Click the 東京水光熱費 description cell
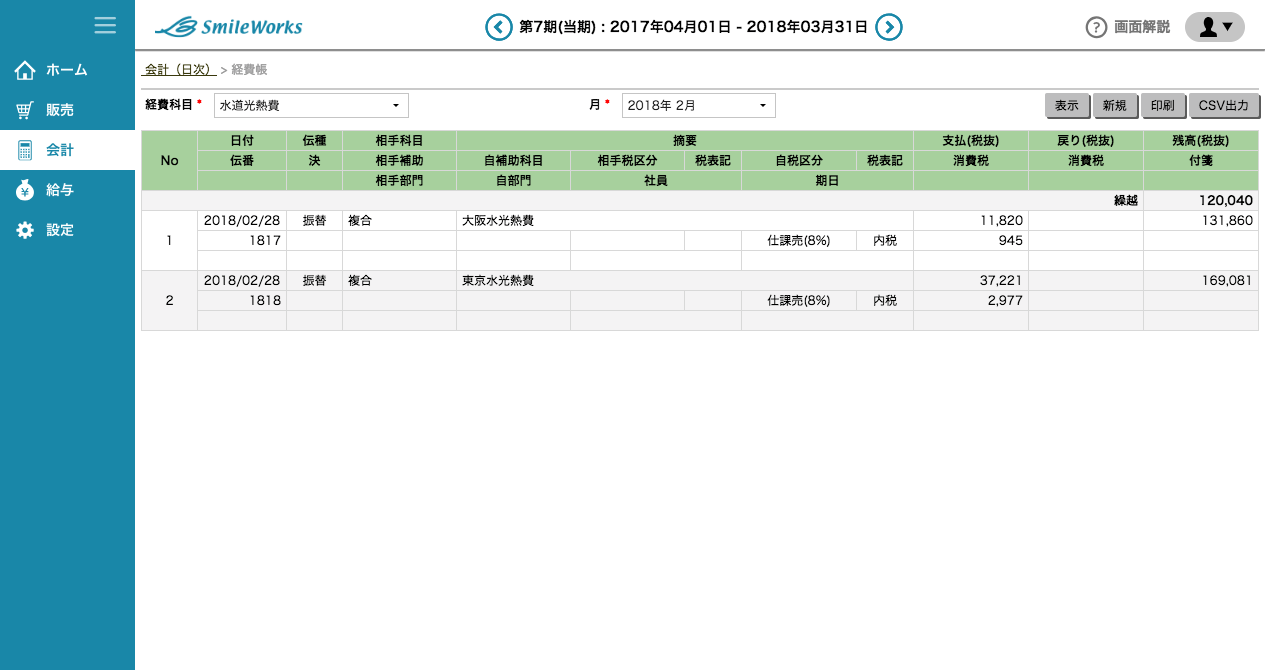This screenshot has width=1265, height=670. tap(685, 281)
